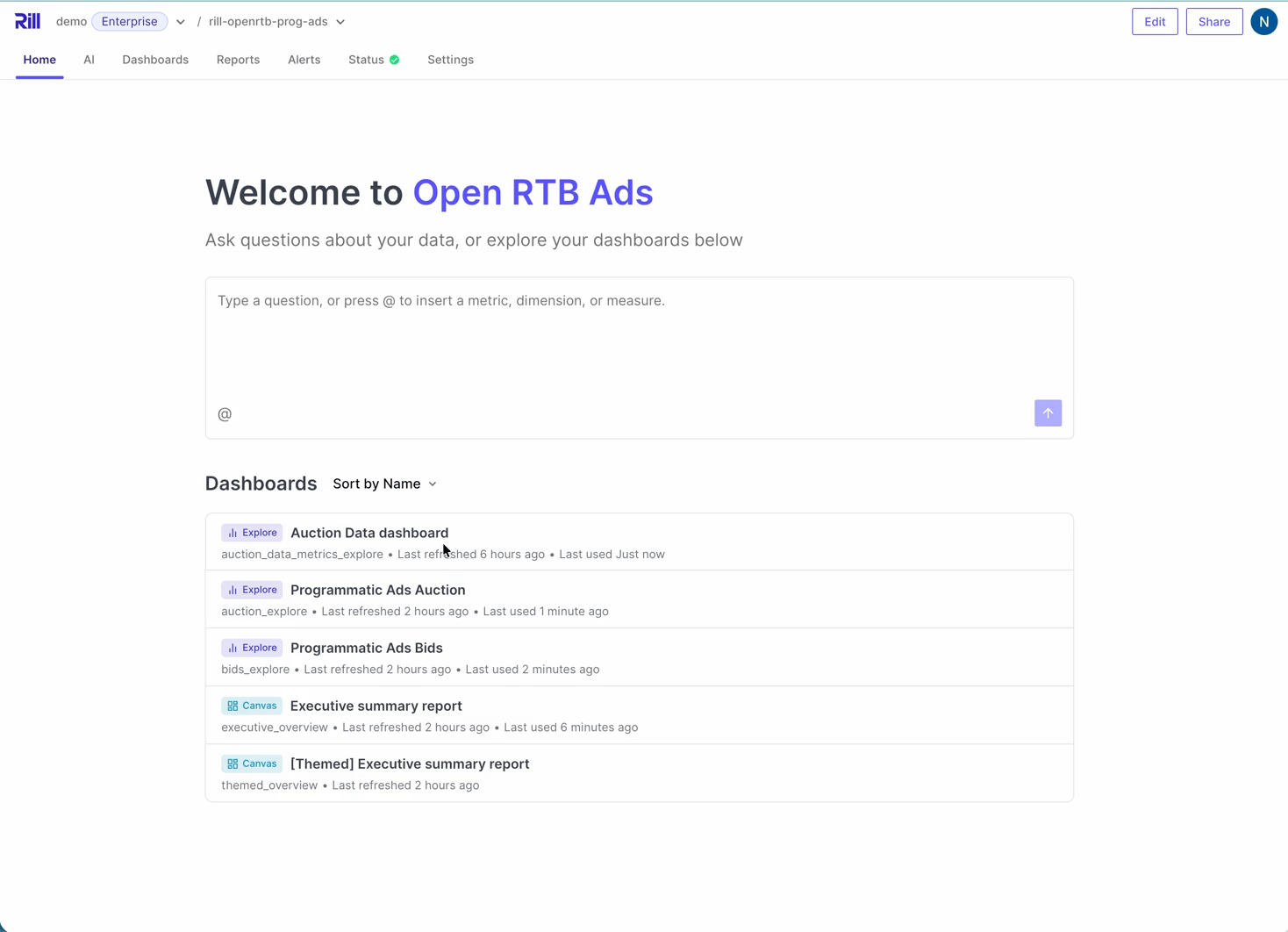1288x932 pixels.
Task: Expand the rill-openrtb-prog-ads project chevron
Action: click(x=340, y=22)
